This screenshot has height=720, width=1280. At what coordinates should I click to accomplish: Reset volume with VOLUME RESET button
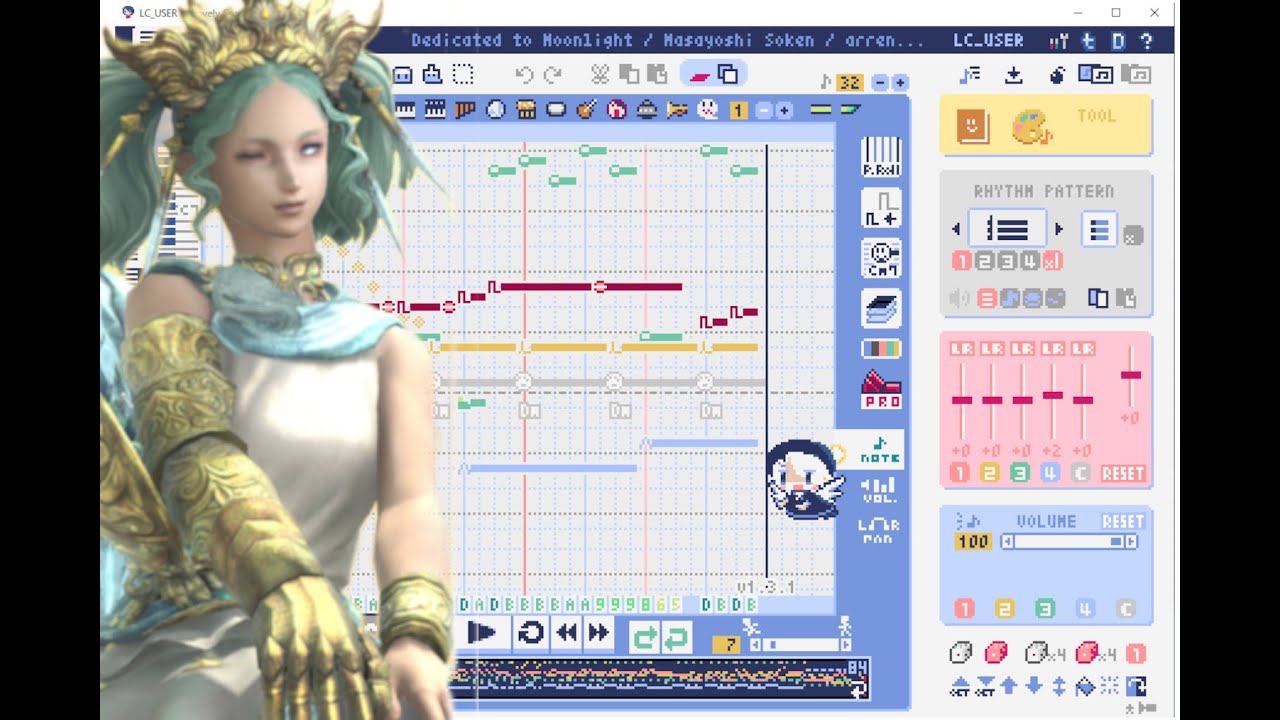point(1123,521)
